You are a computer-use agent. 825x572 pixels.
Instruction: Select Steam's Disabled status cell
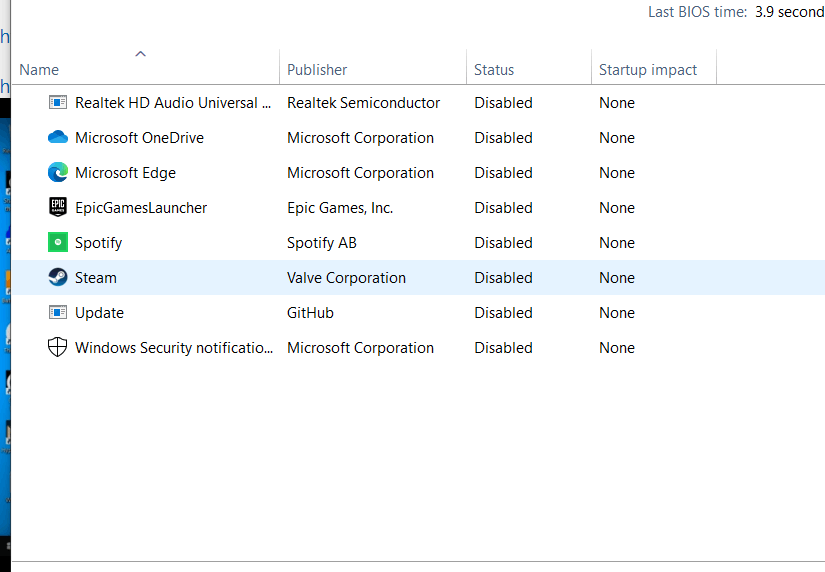(x=503, y=278)
